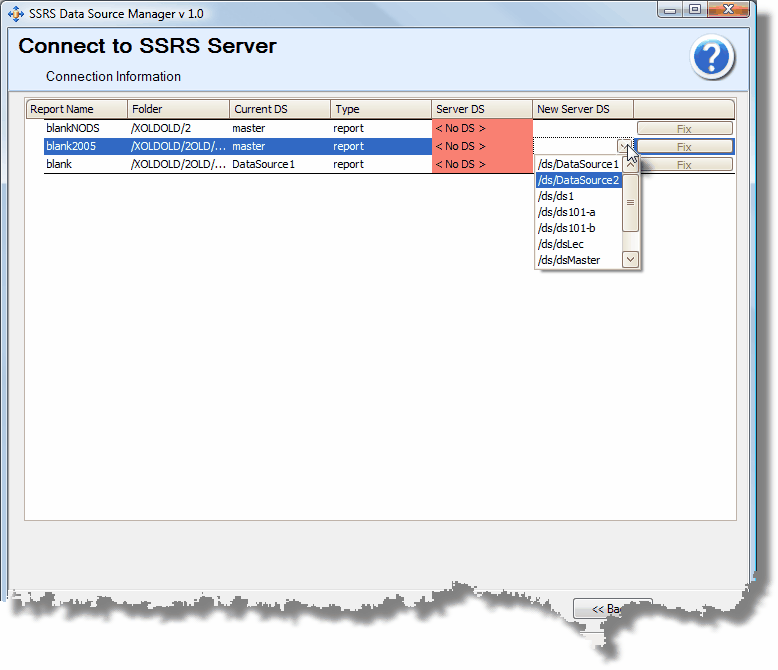Maximize the SSRS Data Source Manager window
The width and height of the screenshot is (778, 670).
(x=695, y=9)
